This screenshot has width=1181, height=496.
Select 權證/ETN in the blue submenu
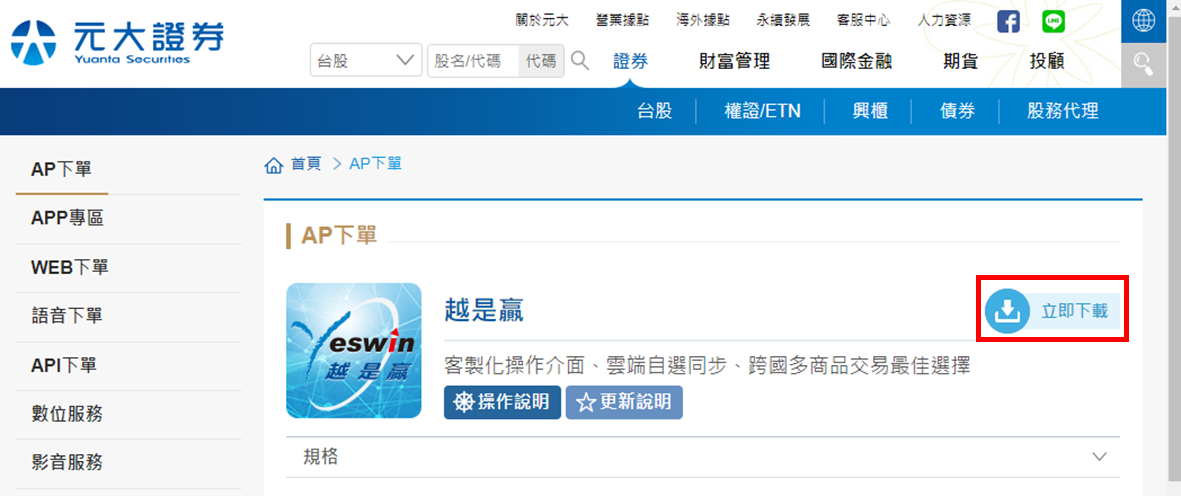[x=762, y=111]
